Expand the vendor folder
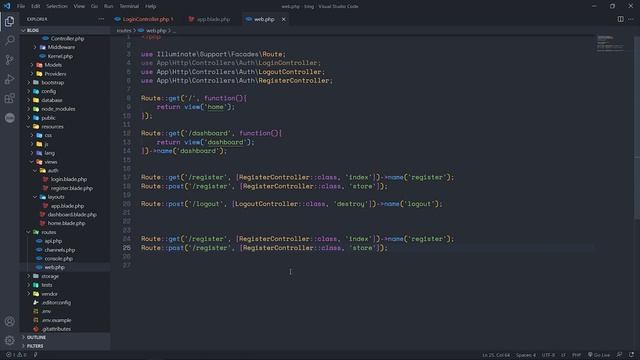Viewport: 640px width, 360px height. [x=65, y=294]
